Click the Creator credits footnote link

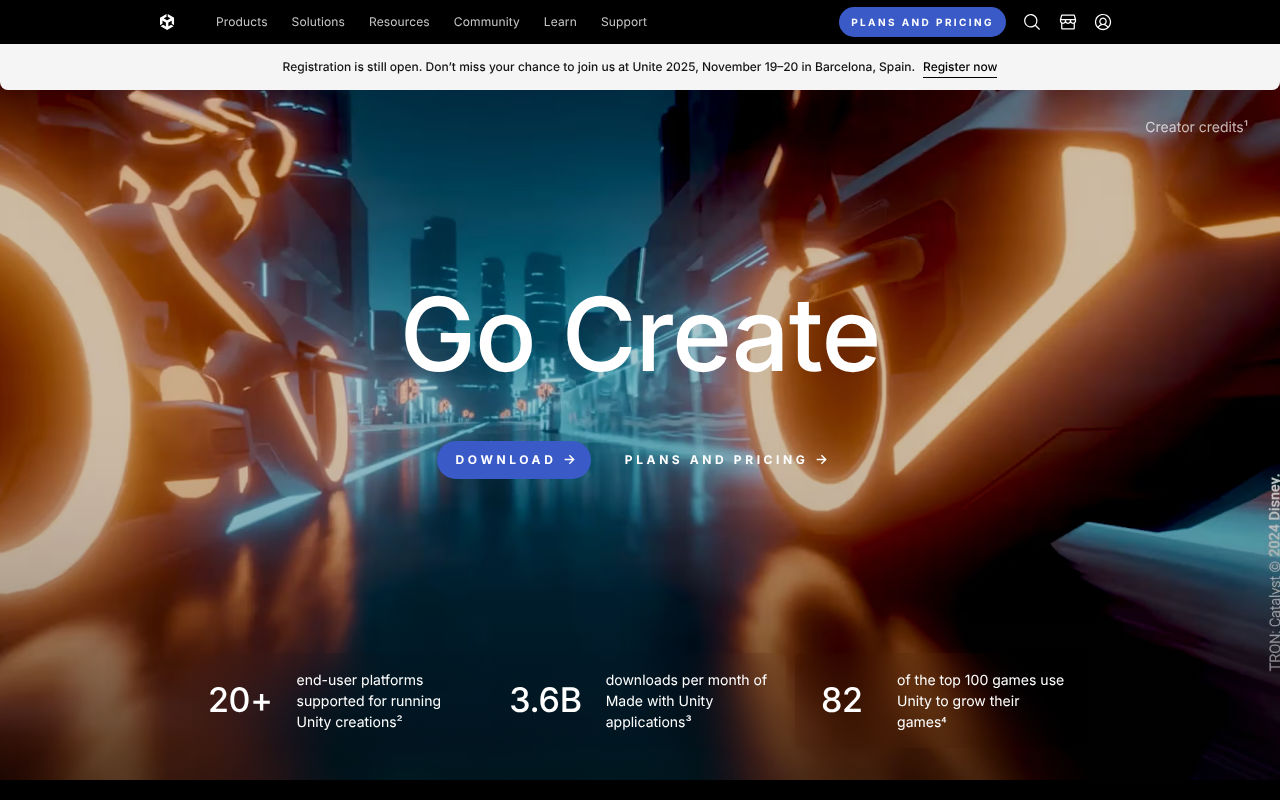[x=1196, y=126]
